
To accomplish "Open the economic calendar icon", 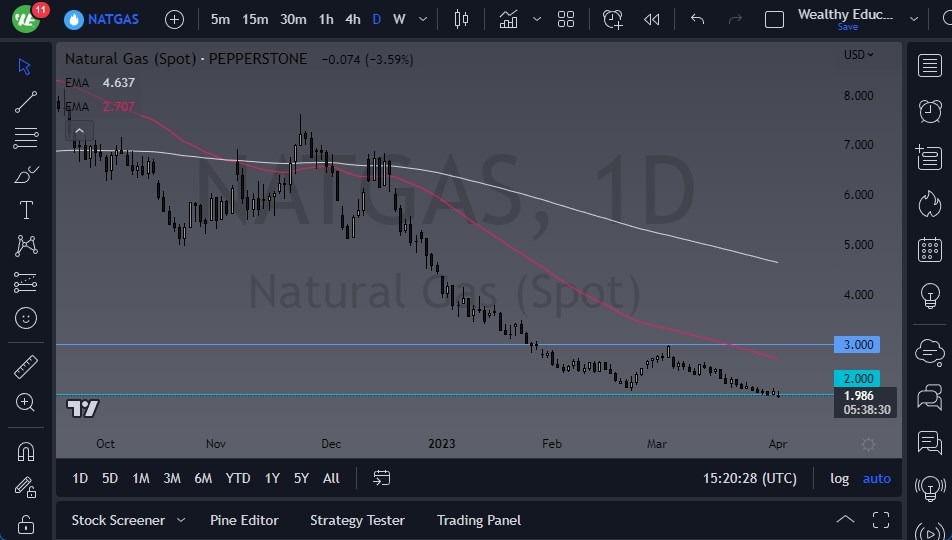I will click(x=930, y=250).
